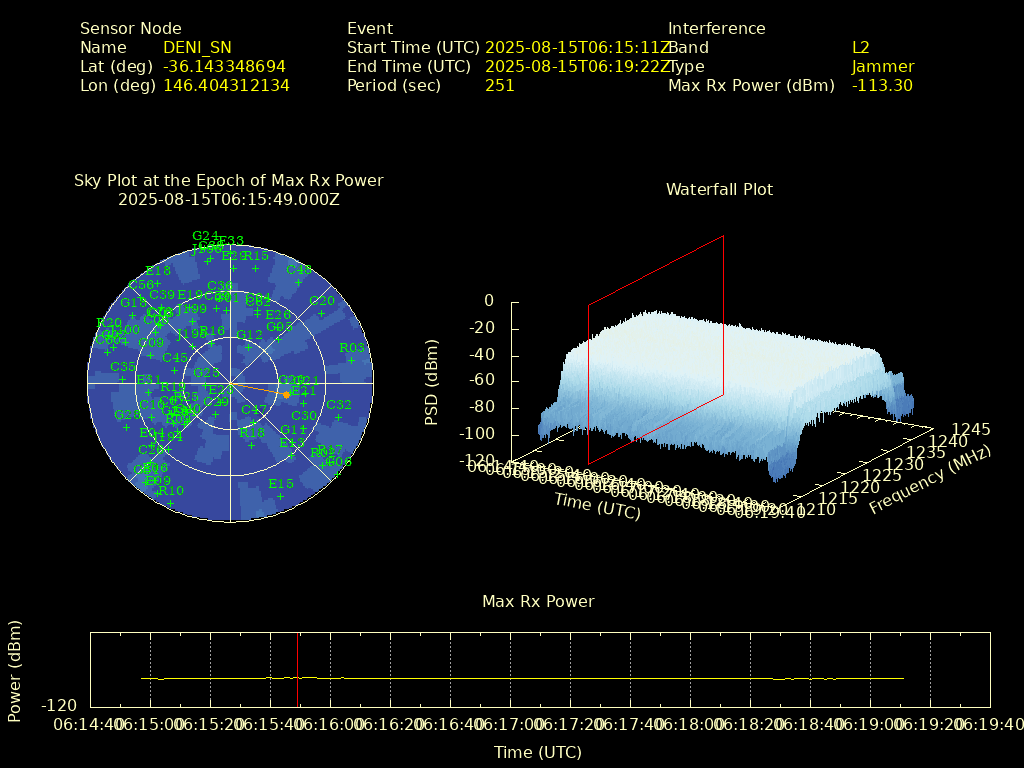1024x768 pixels.
Task: Select the Jammer interference type value
Action: (882, 67)
